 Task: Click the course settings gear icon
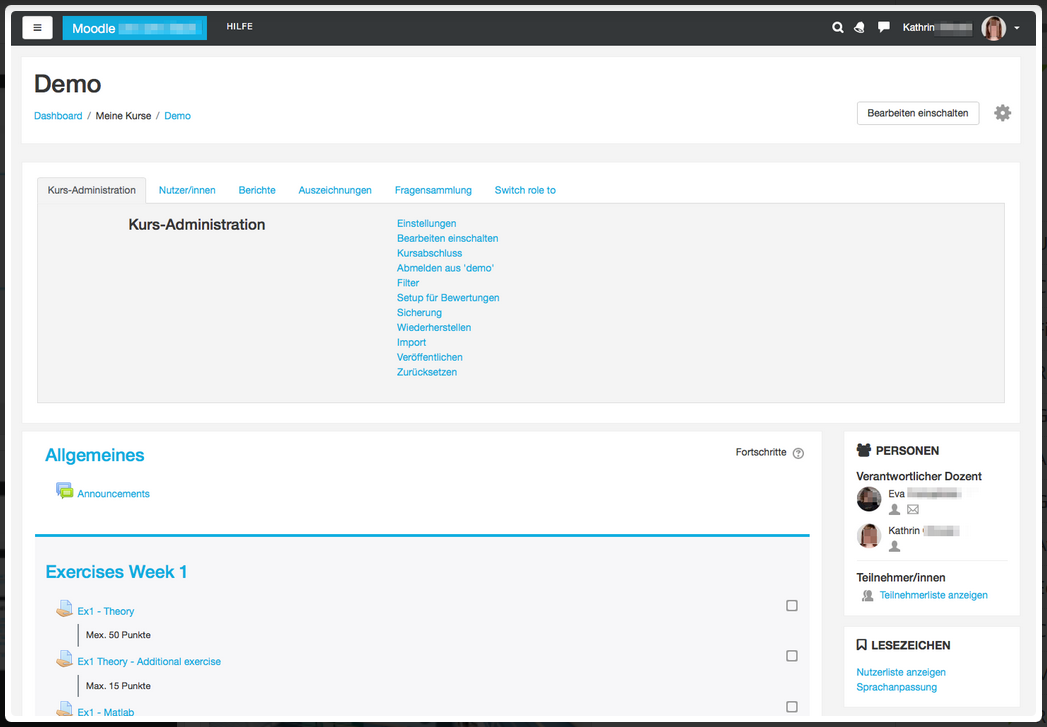click(1002, 113)
